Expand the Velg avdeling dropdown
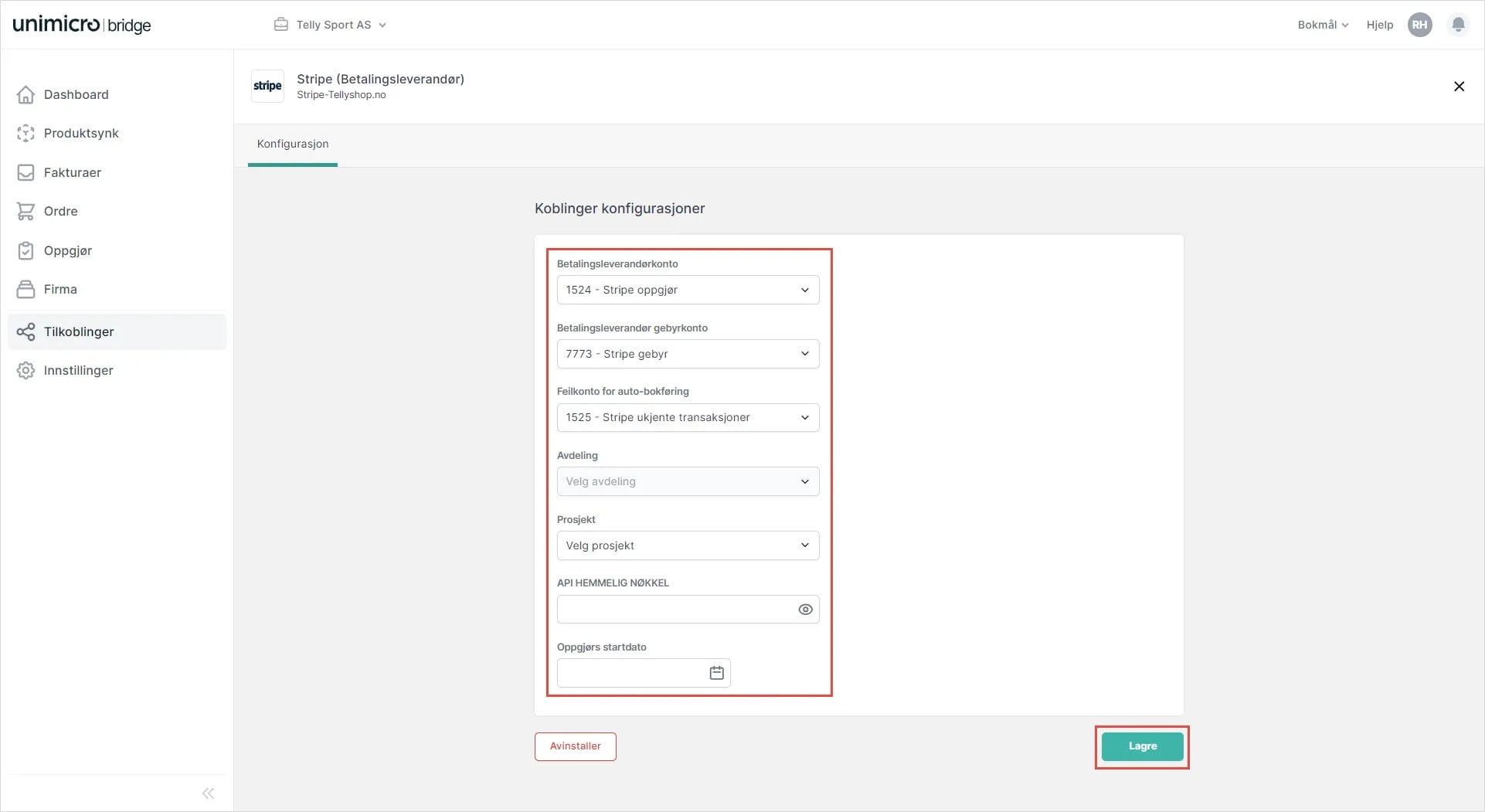This screenshot has width=1485, height=812. [x=687, y=481]
